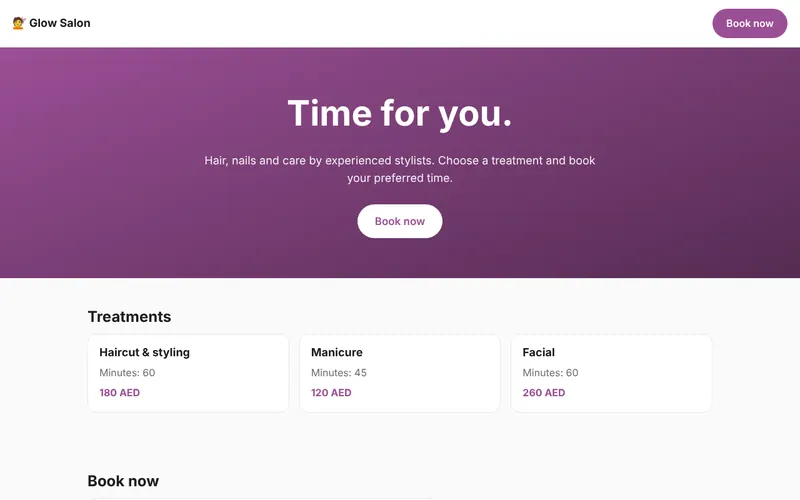The image size is (800, 500).
Task: Click the 260 AED price label
Action: coord(544,393)
